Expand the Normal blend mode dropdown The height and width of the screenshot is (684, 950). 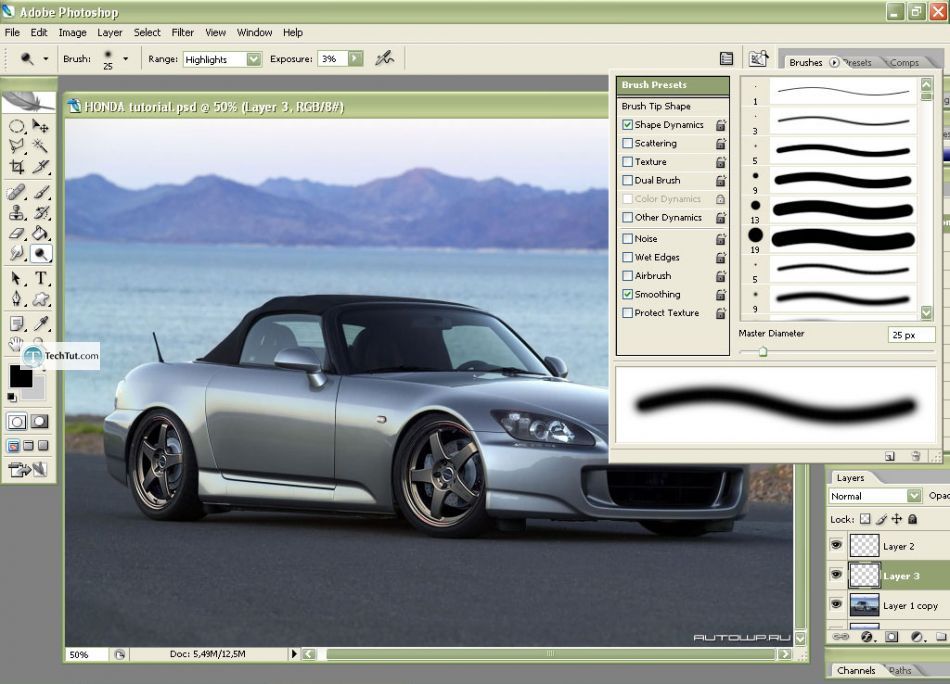coord(914,496)
